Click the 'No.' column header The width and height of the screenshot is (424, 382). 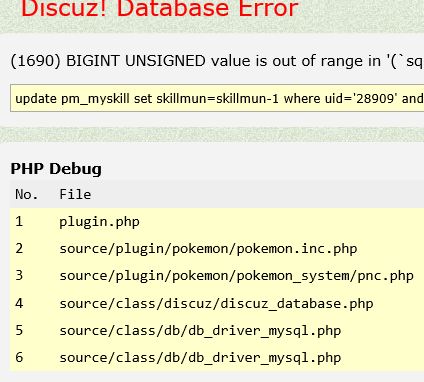[x=27, y=194]
